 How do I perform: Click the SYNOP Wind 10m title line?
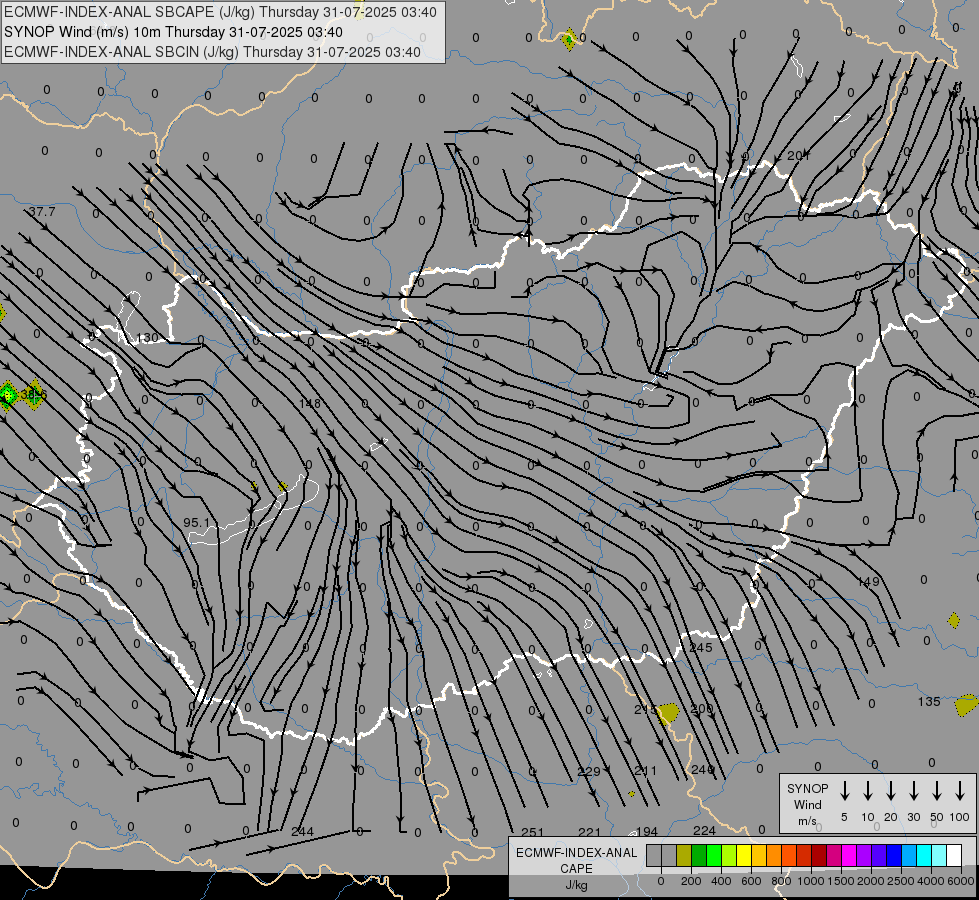point(173,32)
